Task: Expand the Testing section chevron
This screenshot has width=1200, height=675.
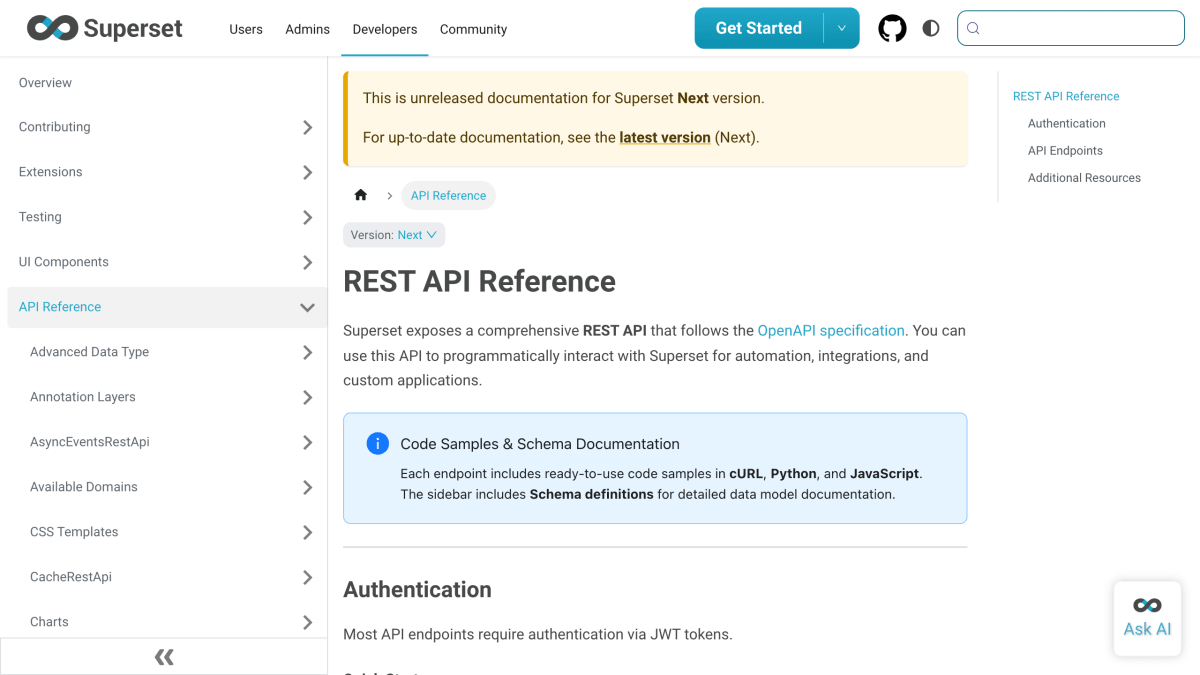Action: pos(307,217)
